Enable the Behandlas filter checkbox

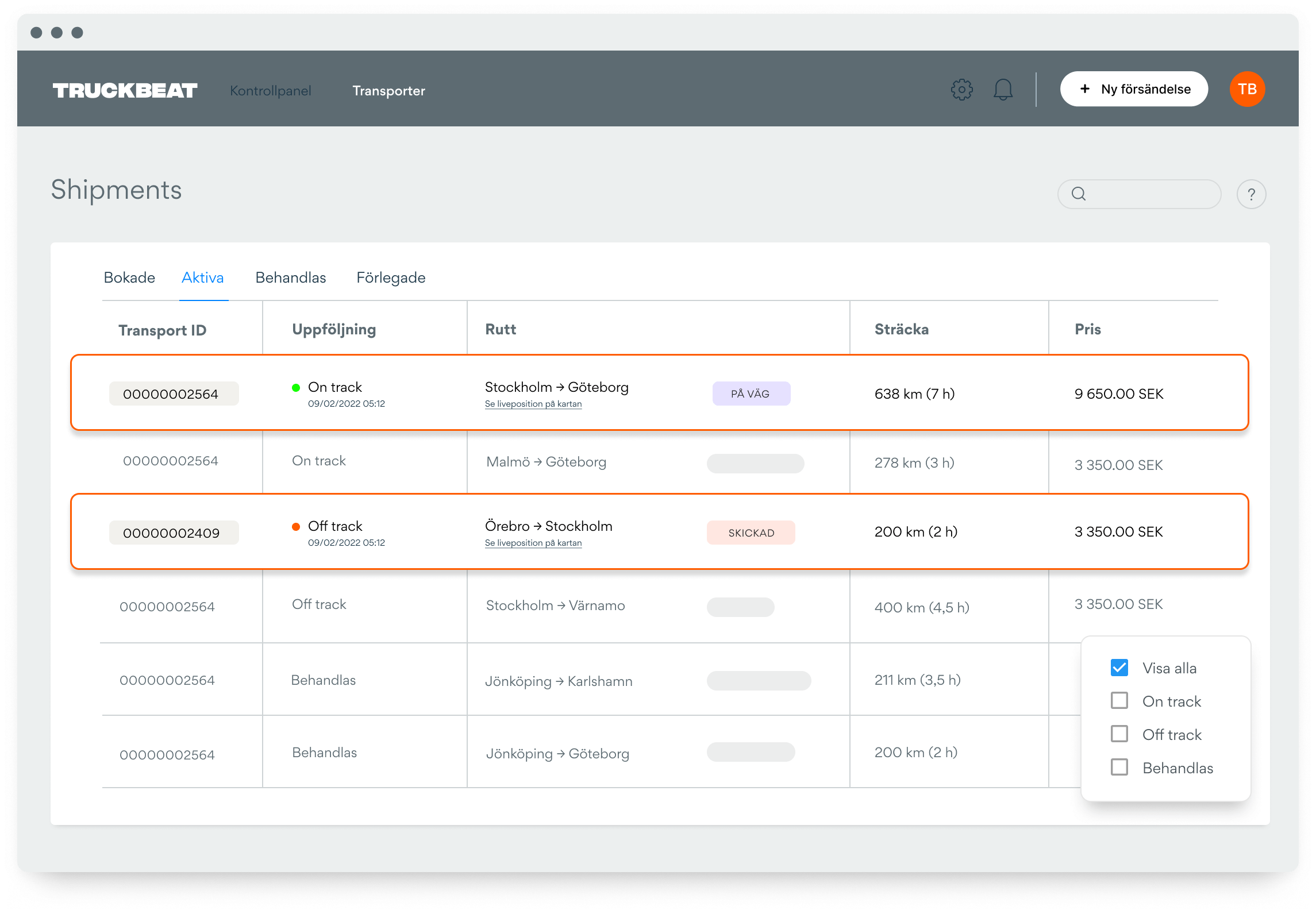point(1119,768)
